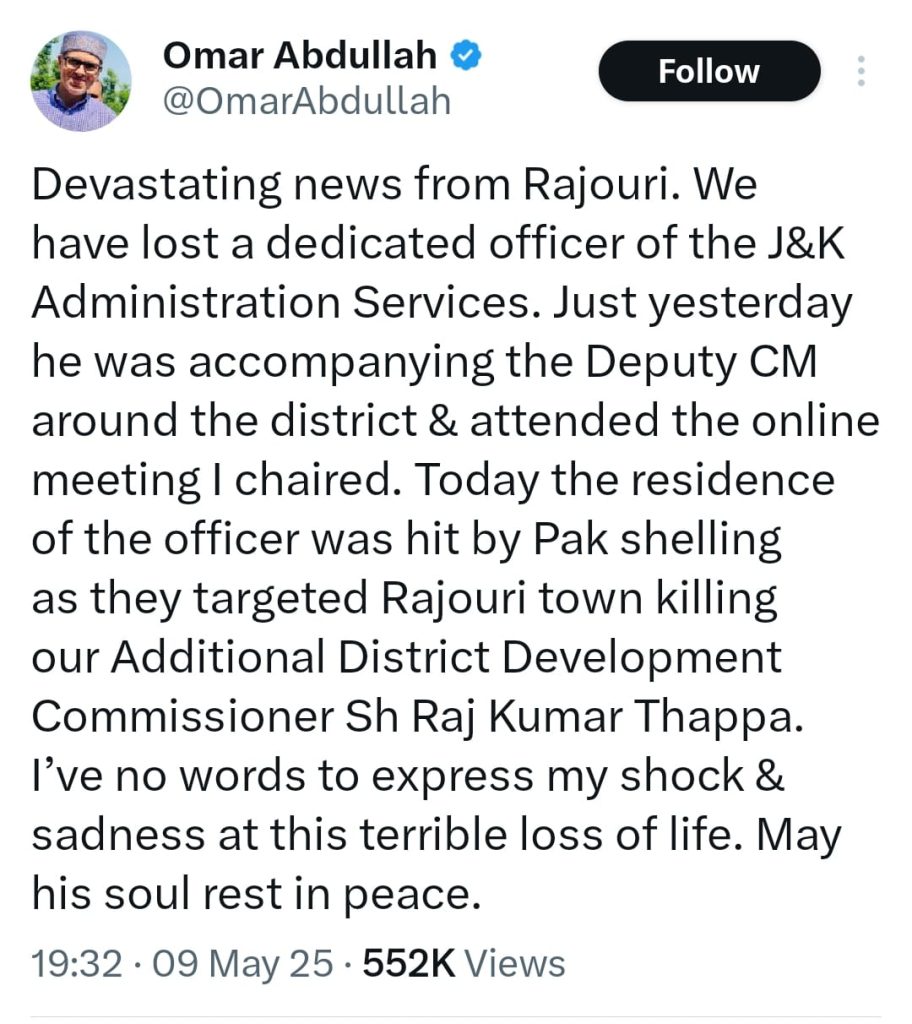Open Omar Abdullah's profile picture
Image resolution: width=912 pixels, height=1024 pixels.
(81, 80)
